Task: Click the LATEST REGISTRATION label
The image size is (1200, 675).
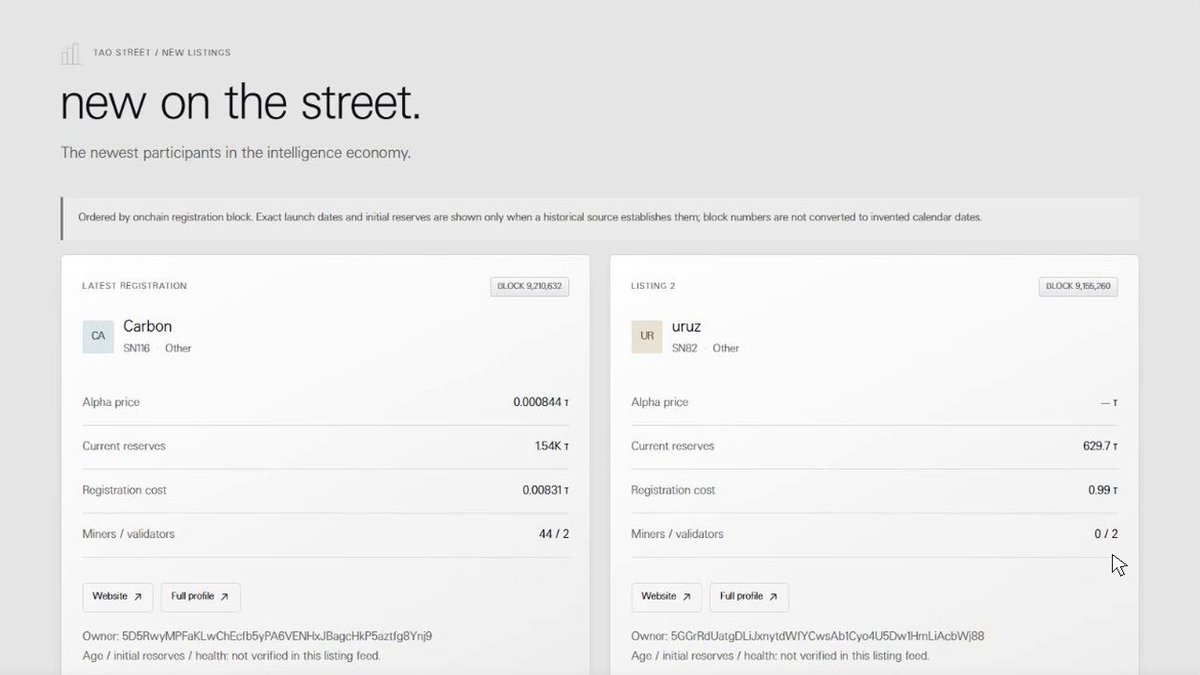Action: [x=134, y=286]
